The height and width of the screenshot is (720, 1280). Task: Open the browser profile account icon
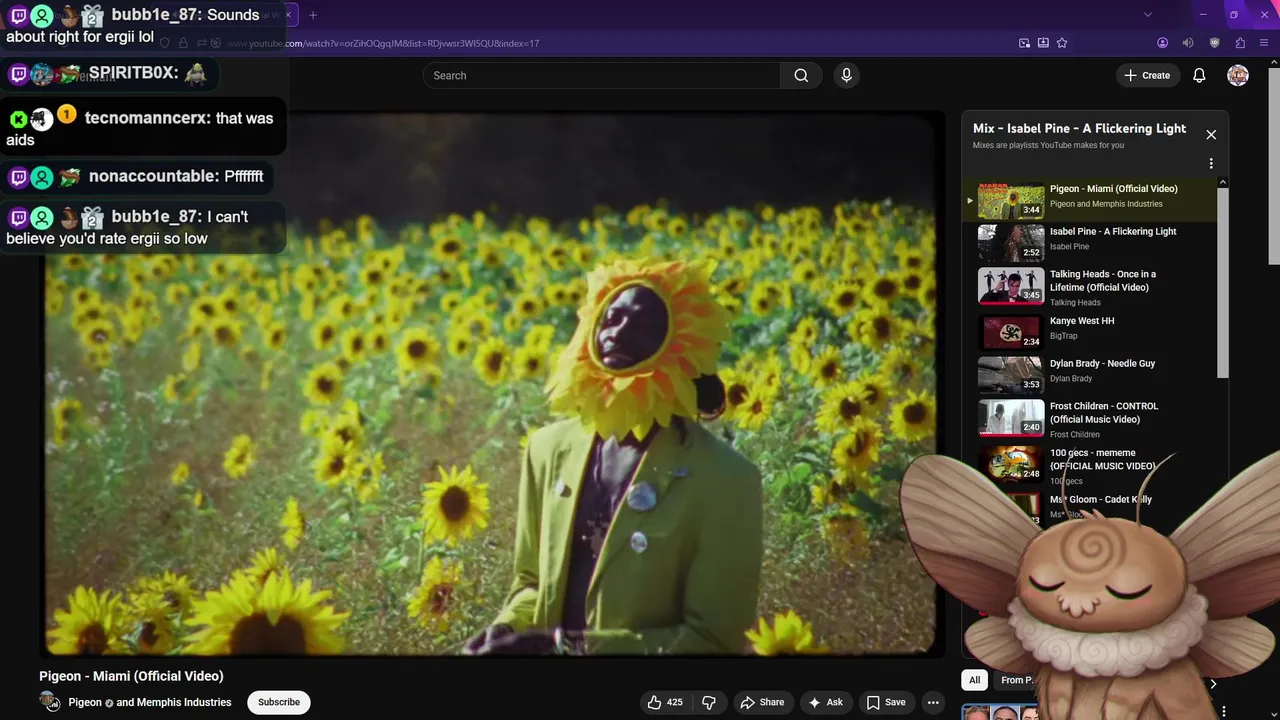coord(1162,43)
